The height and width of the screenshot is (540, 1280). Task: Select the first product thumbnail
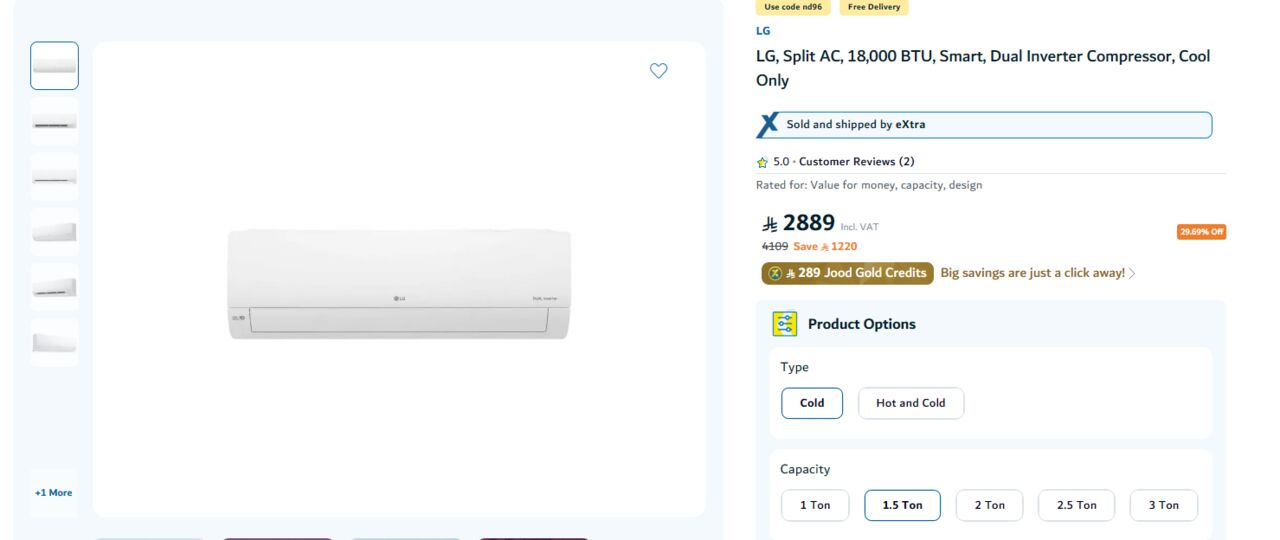tap(54, 66)
